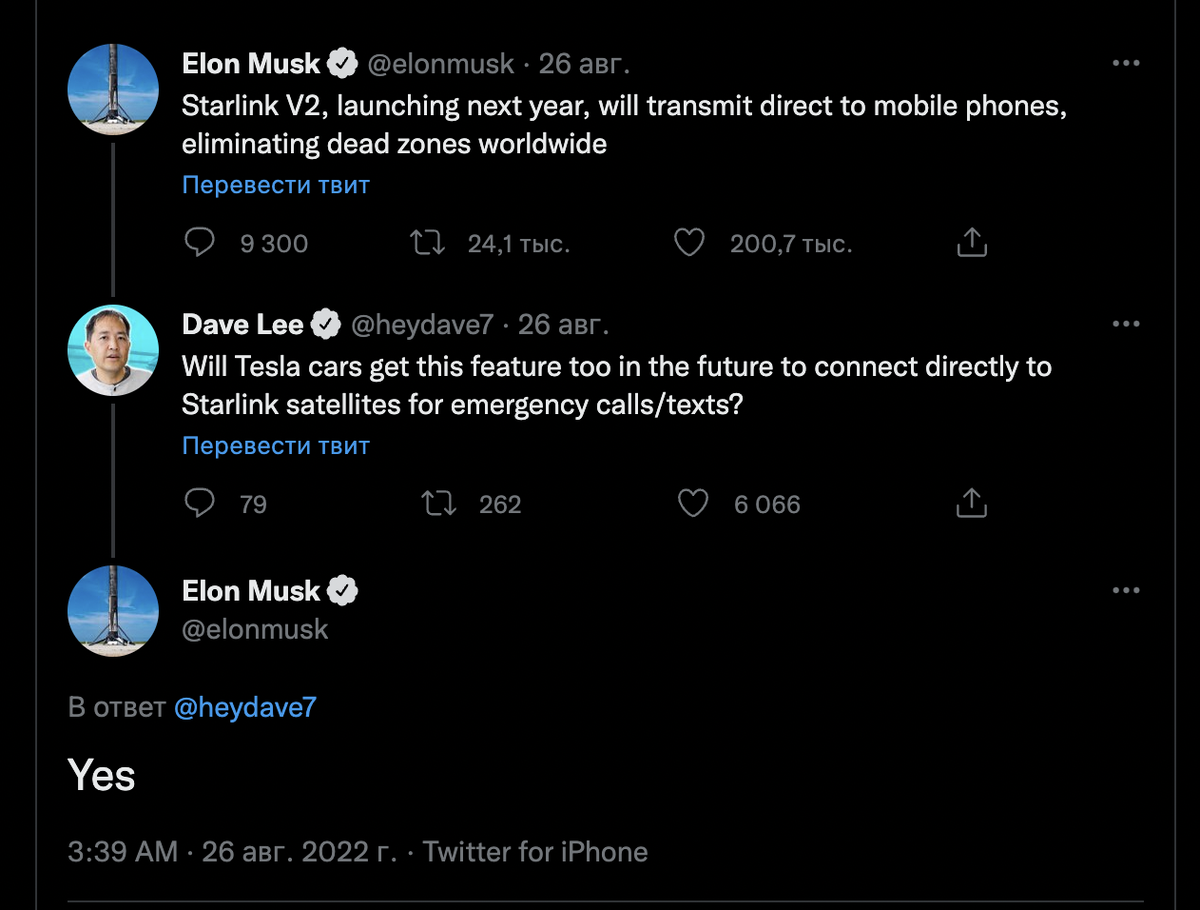1200x910 pixels.
Task: Open more options on Dave Lee's tweet
Action: (x=1126, y=324)
